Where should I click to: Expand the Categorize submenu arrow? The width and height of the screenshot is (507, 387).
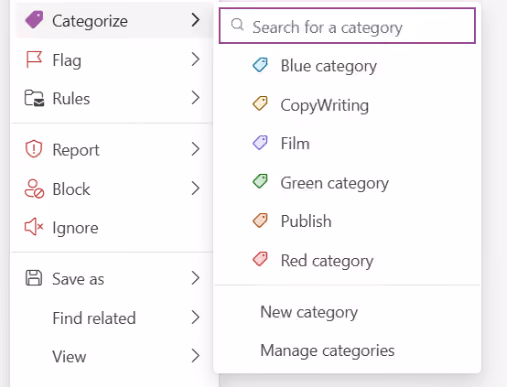tap(195, 20)
